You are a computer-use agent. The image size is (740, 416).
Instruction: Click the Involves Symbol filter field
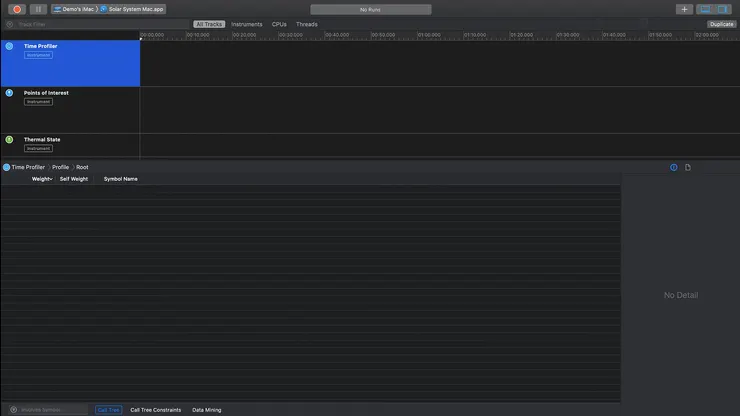53,410
